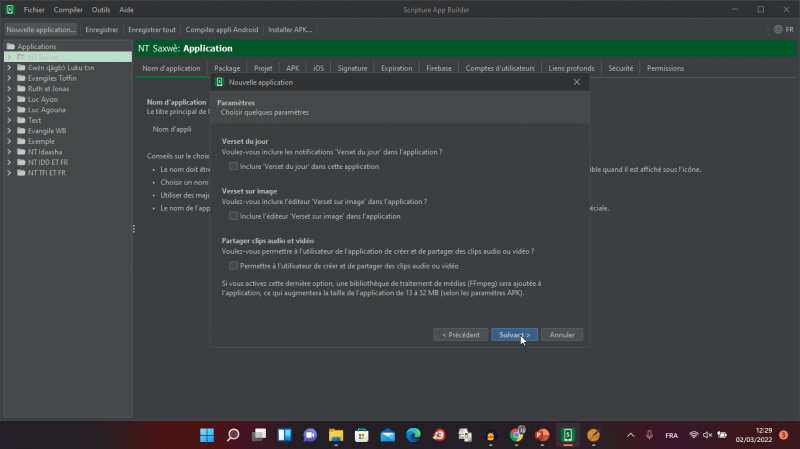Click the Suivant button
Image resolution: width=800 pixels, height=449 pixels.
coord(514,335)
